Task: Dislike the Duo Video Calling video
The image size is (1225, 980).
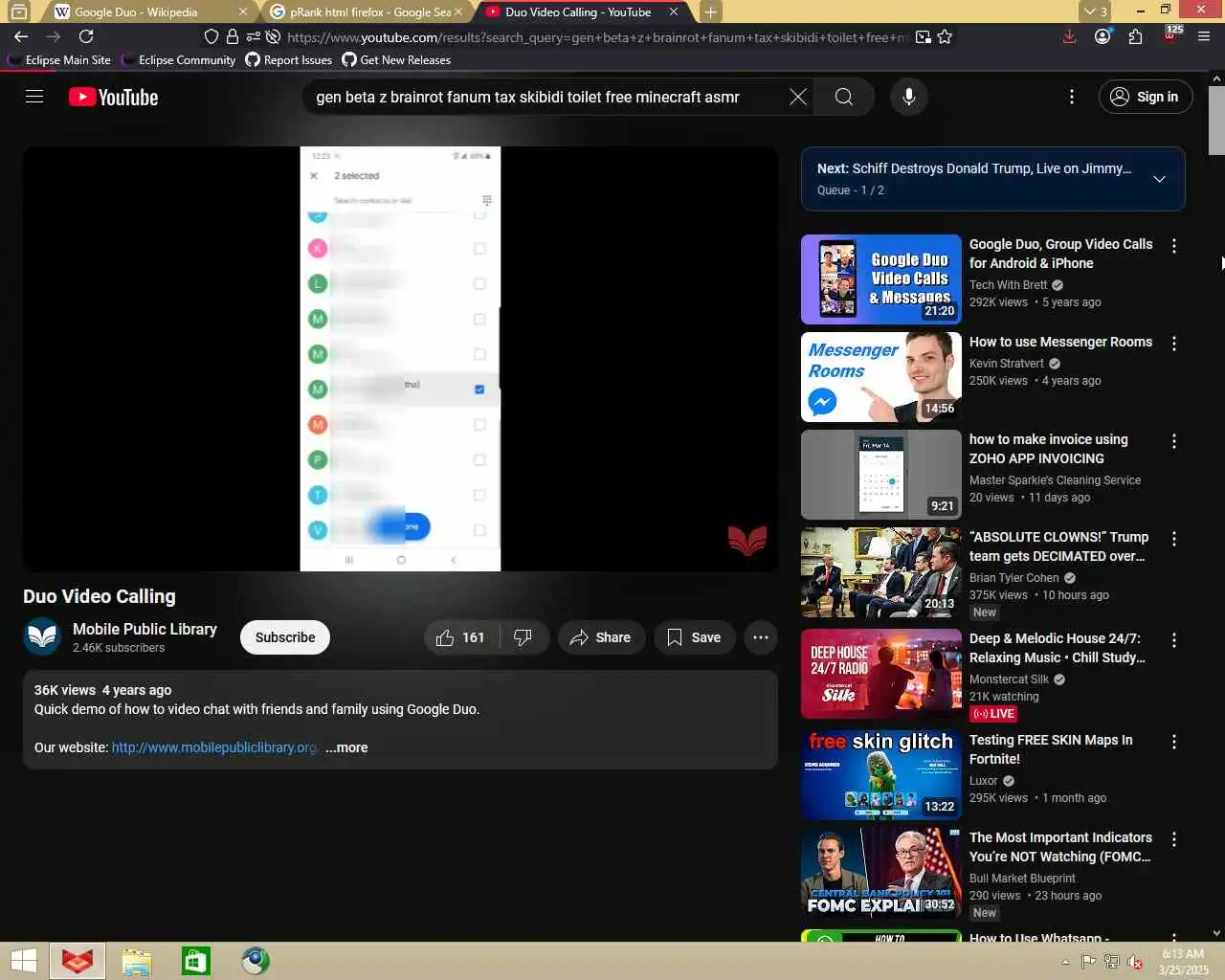Action: (x=523, y=637)
